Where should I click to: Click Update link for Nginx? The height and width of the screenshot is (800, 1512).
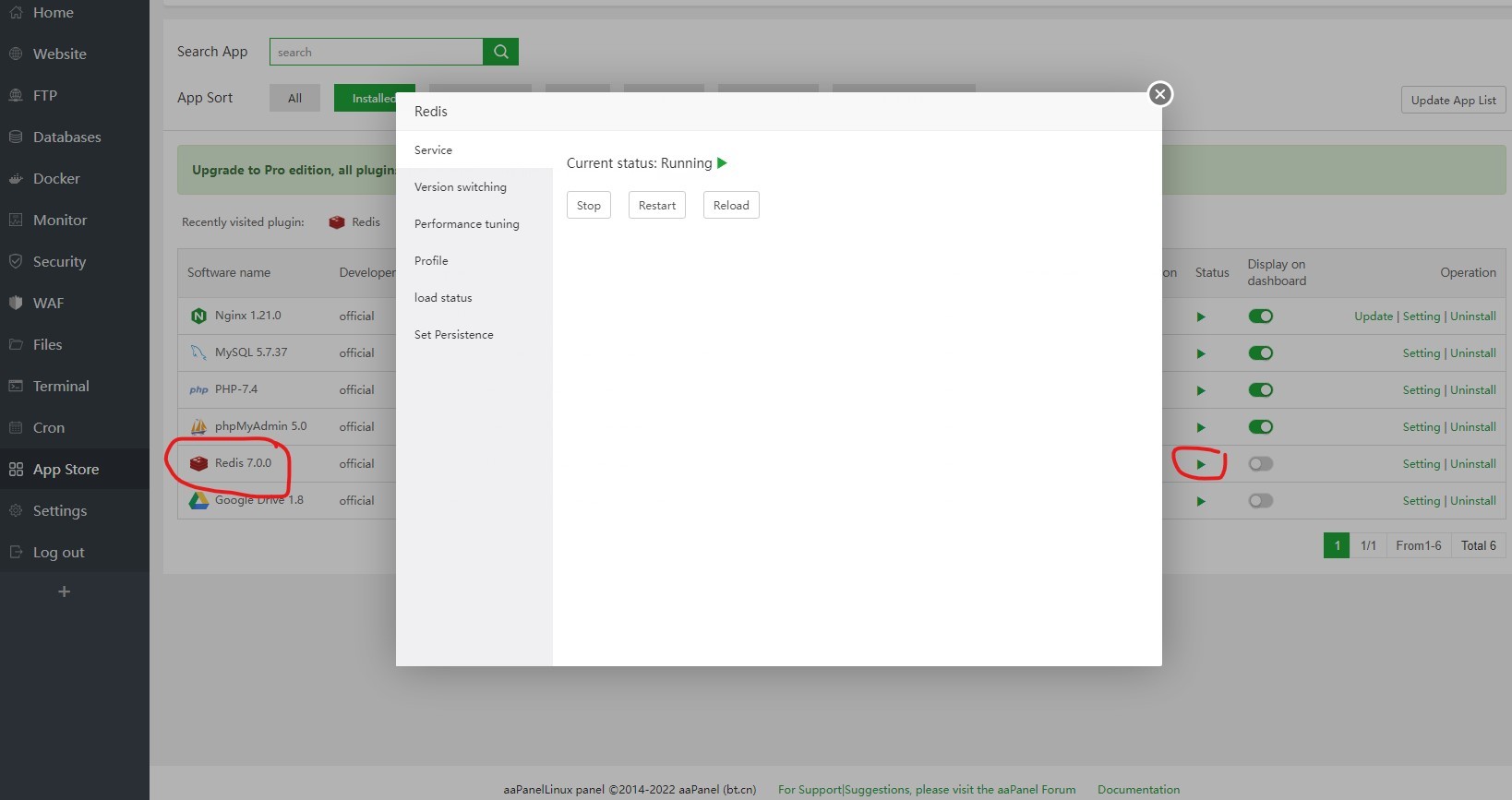(1374, 316)
